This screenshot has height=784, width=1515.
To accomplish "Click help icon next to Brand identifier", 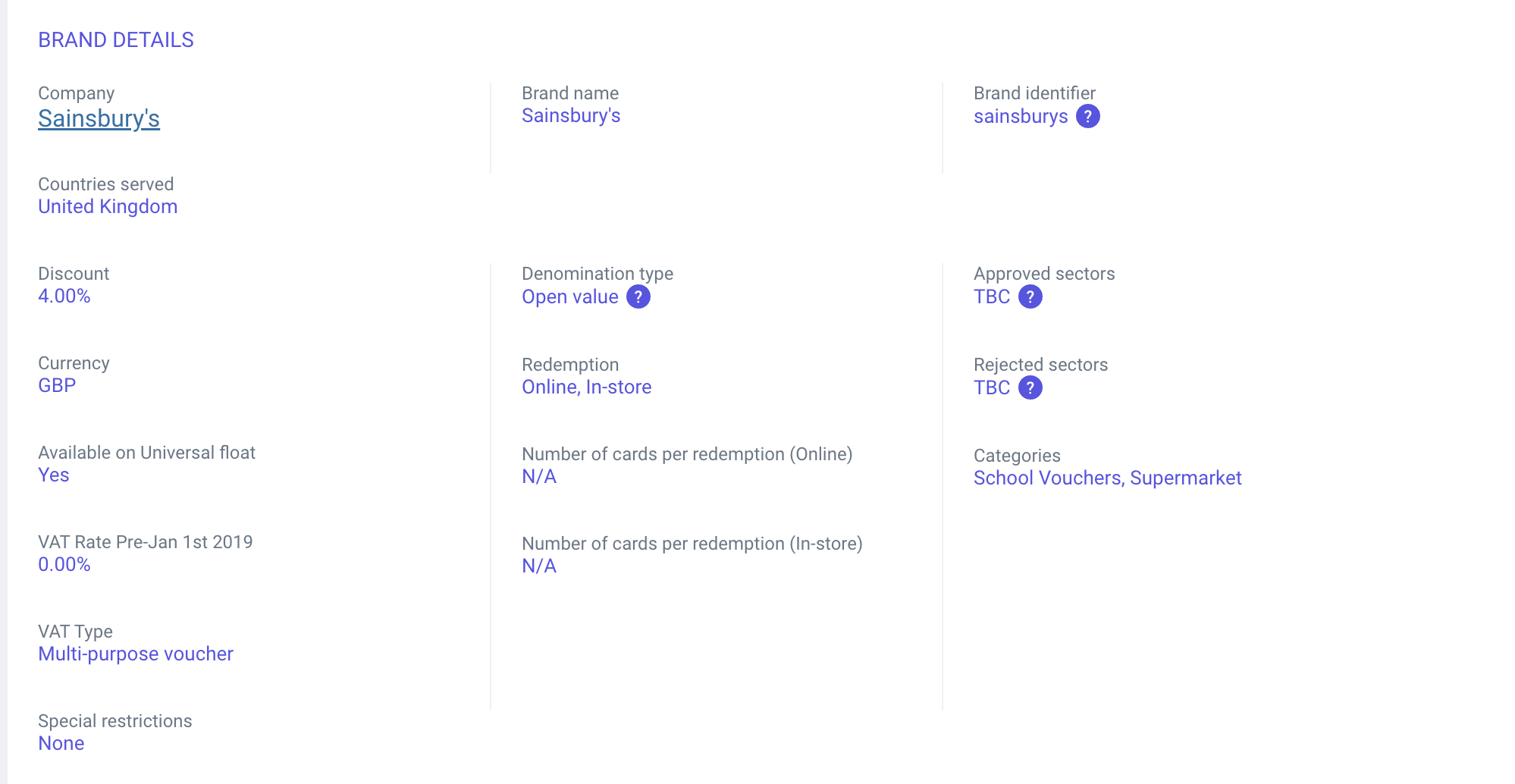I will (x=1087, y=116).
